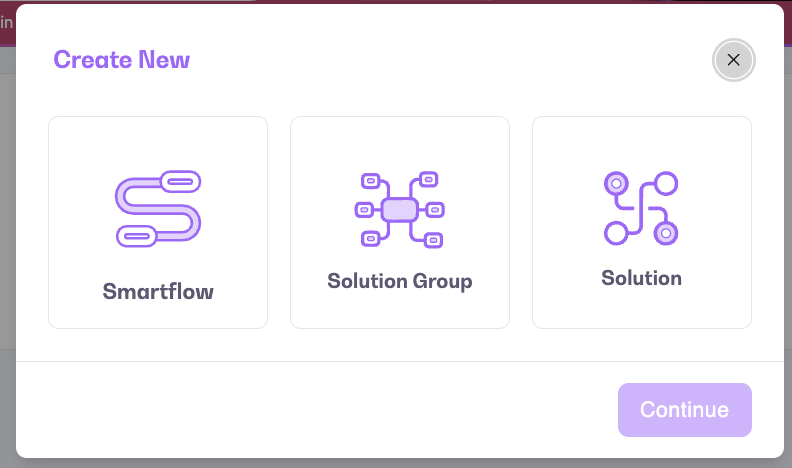Click the central rectangle of Solution Group icon

[400, 210]
